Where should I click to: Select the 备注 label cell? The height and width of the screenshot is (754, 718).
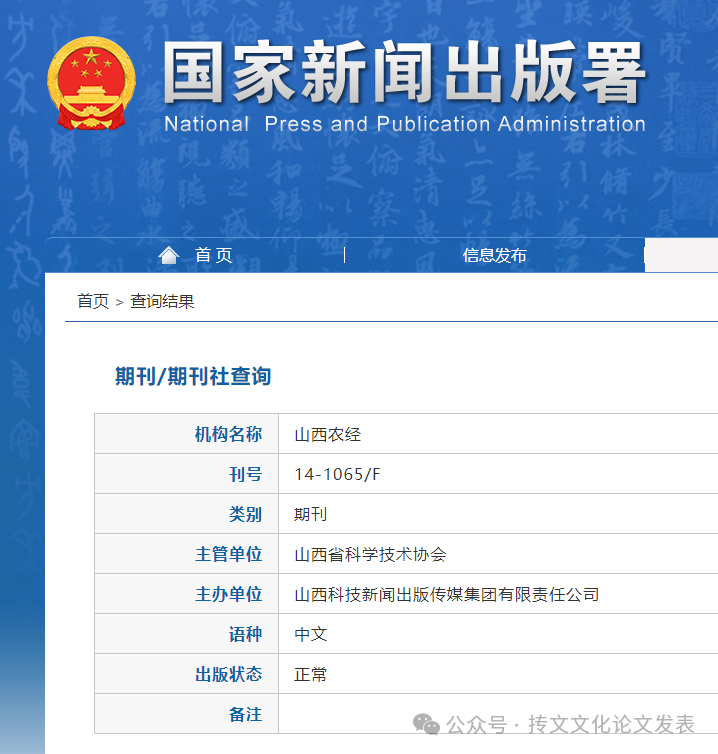tap(187, 713)
